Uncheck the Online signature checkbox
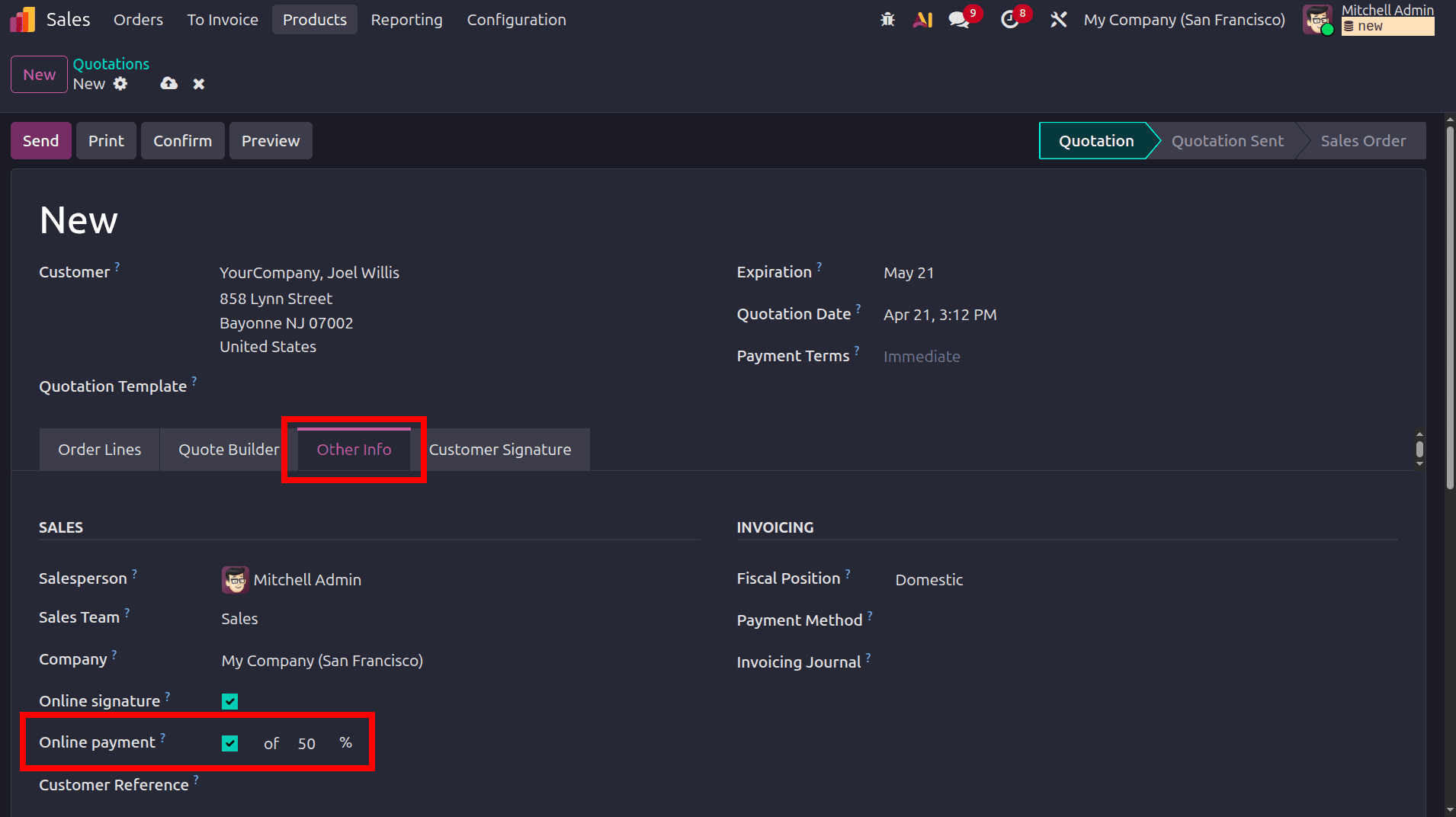Image resolution: width=1456 pixels, height=817 pixels. click(229, 700)
